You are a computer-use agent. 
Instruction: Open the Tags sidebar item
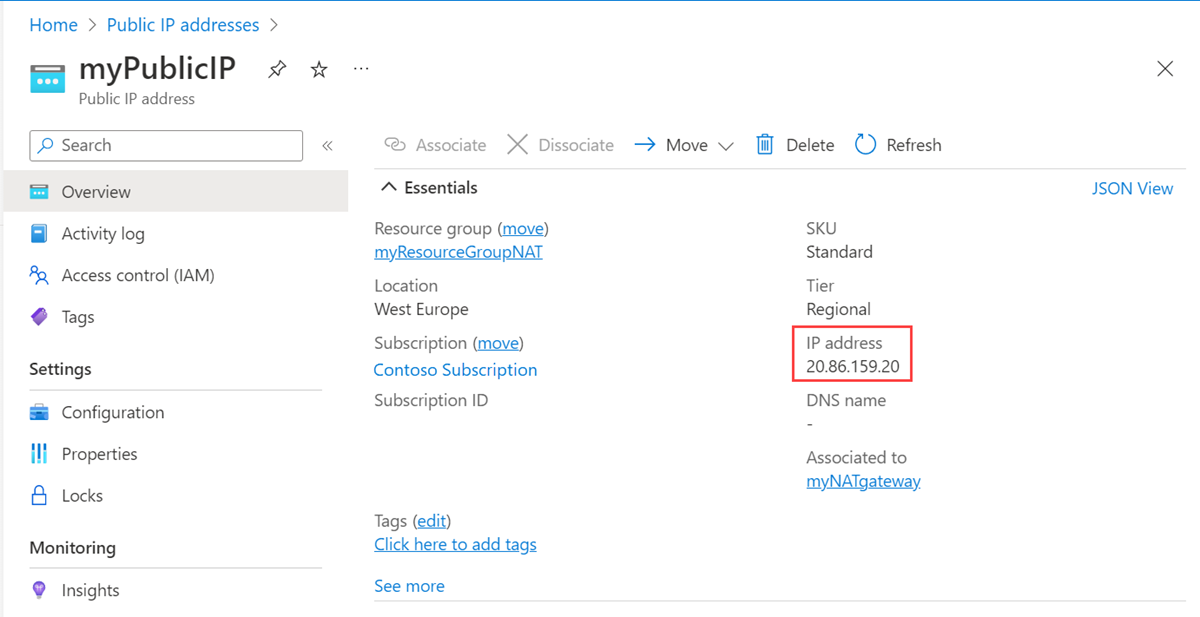(x=77, y=317)
